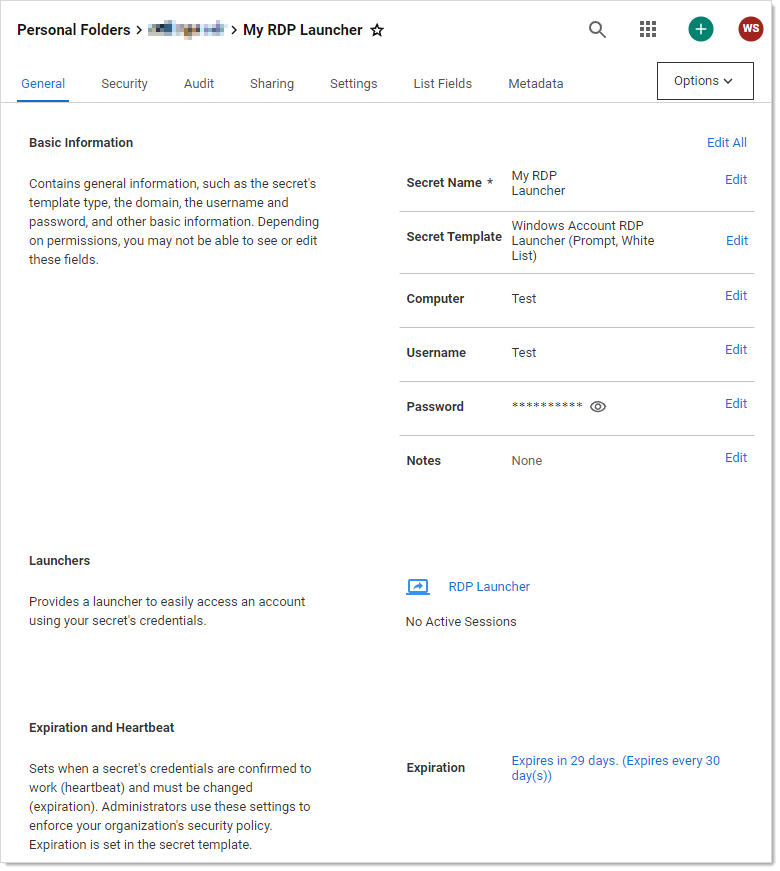Click the RDP Launcher screen icon
The height and width of the screenshot is (871, 780).
click(418, 587)
